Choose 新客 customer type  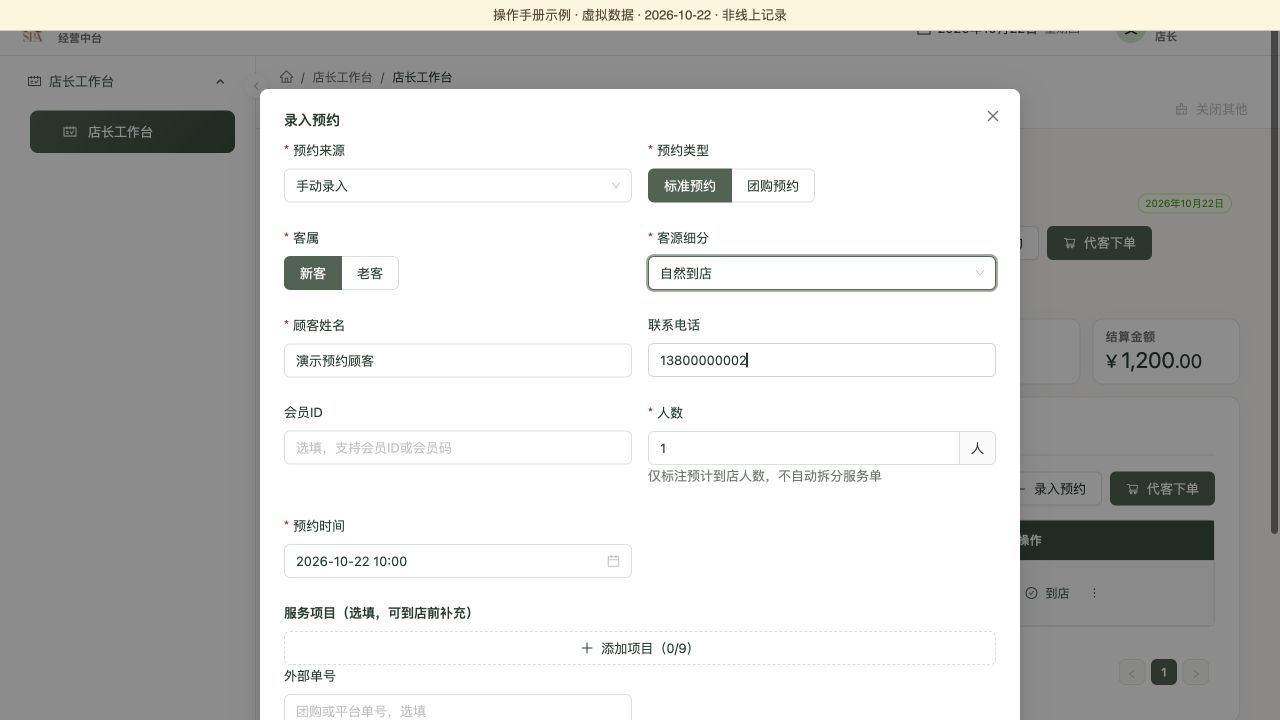313,273
